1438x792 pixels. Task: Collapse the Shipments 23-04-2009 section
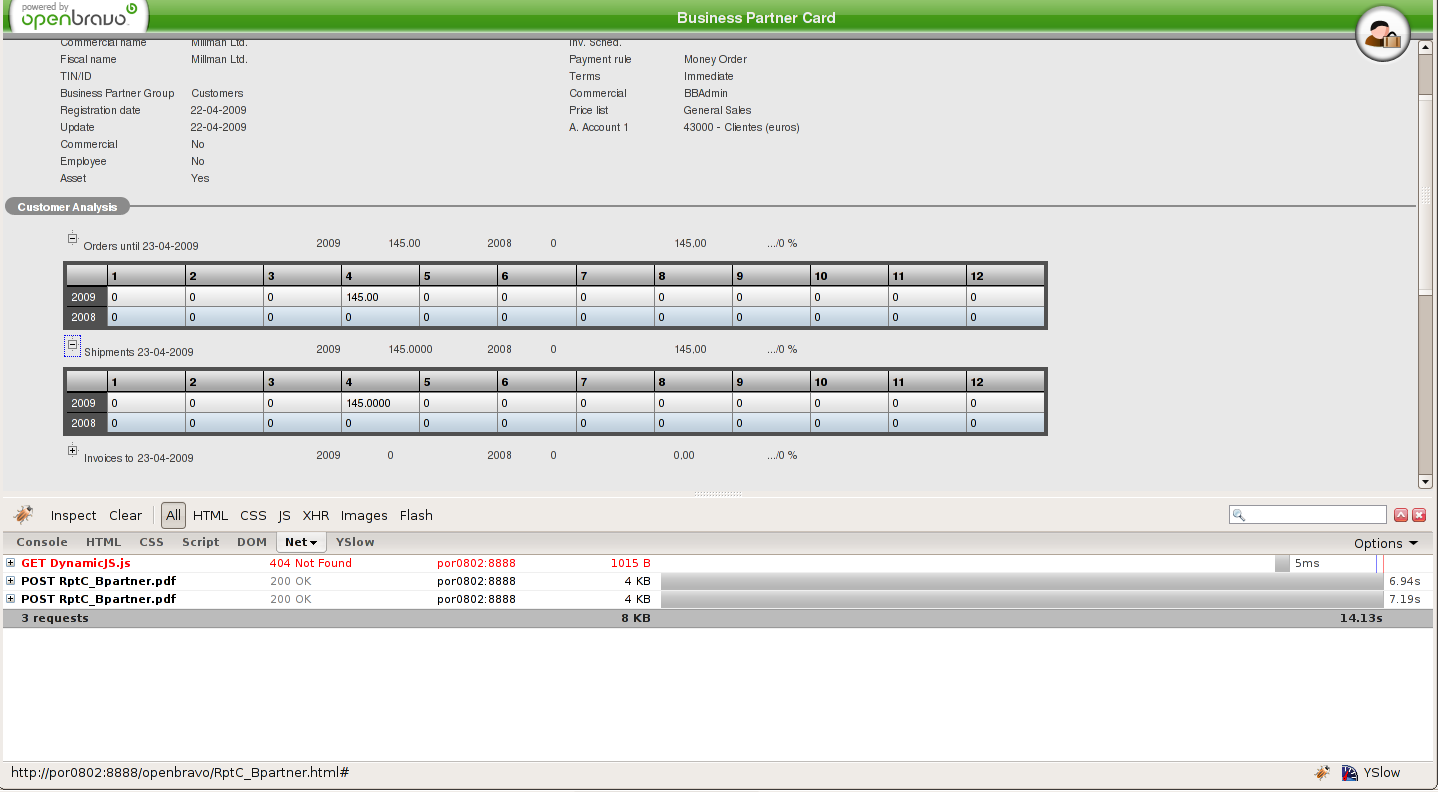click(72, 344)
